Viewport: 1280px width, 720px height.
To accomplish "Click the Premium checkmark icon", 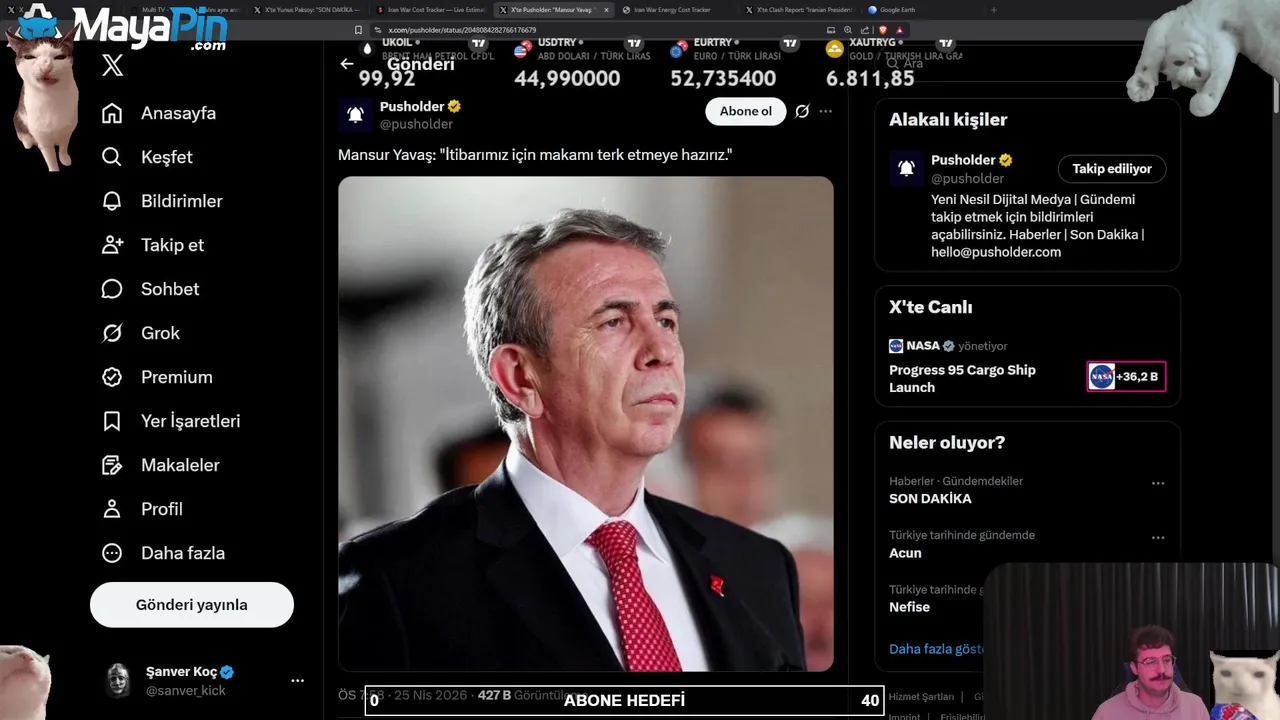I will [112, 377].
